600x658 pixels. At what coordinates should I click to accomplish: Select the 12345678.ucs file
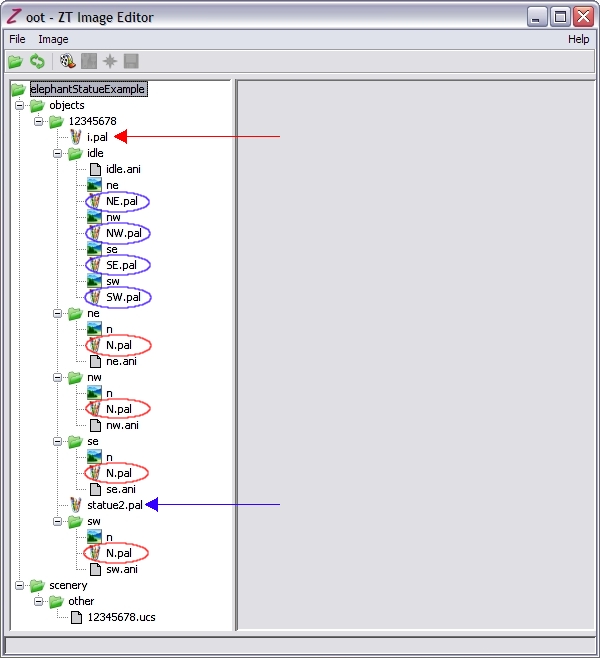coord(121,617)
